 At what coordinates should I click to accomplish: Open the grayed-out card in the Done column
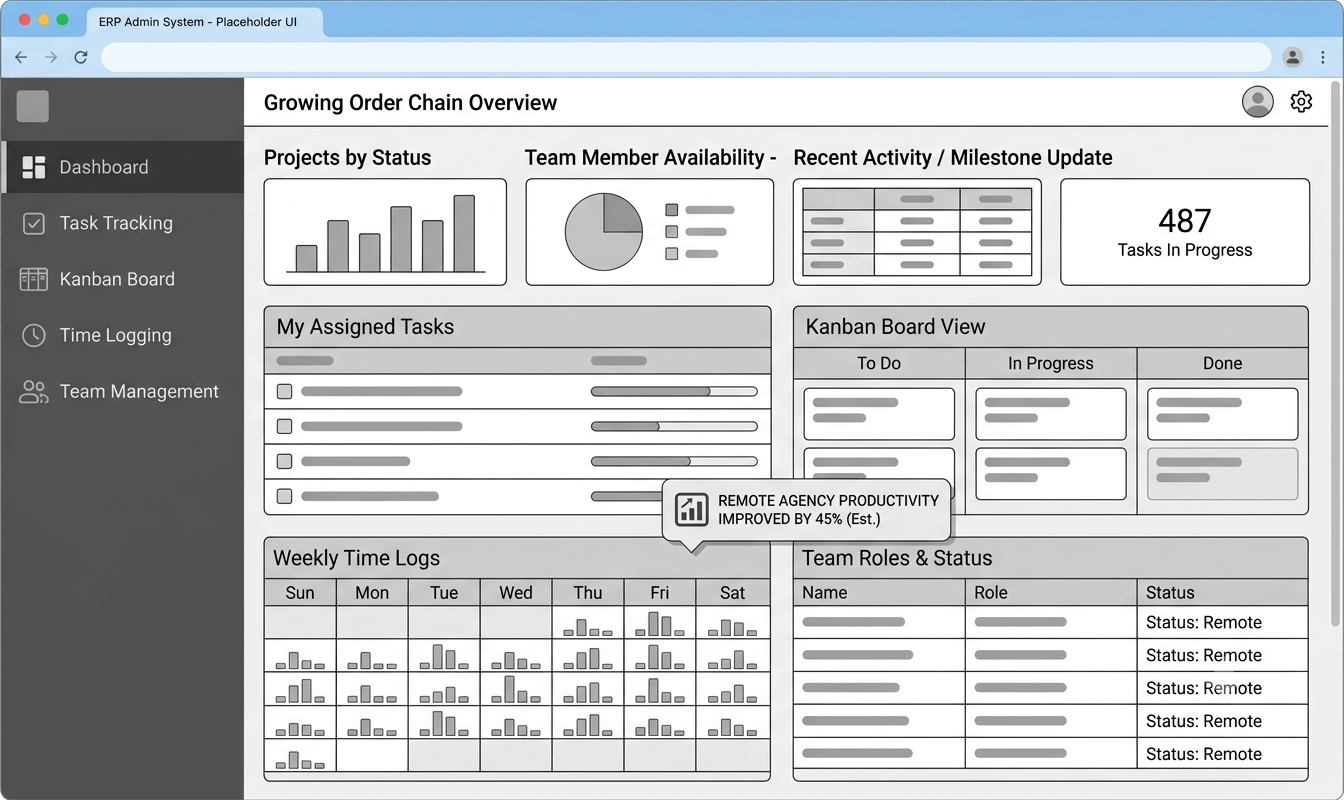pos(1222,474)
